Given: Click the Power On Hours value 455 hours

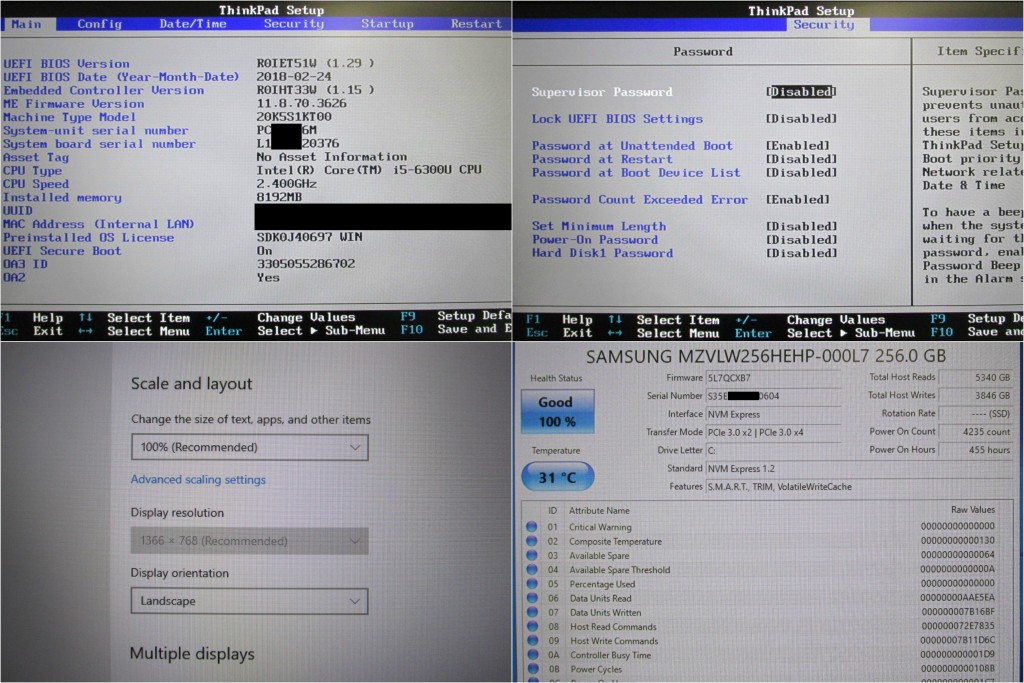Looking at the screenshot, I should 976,450.
